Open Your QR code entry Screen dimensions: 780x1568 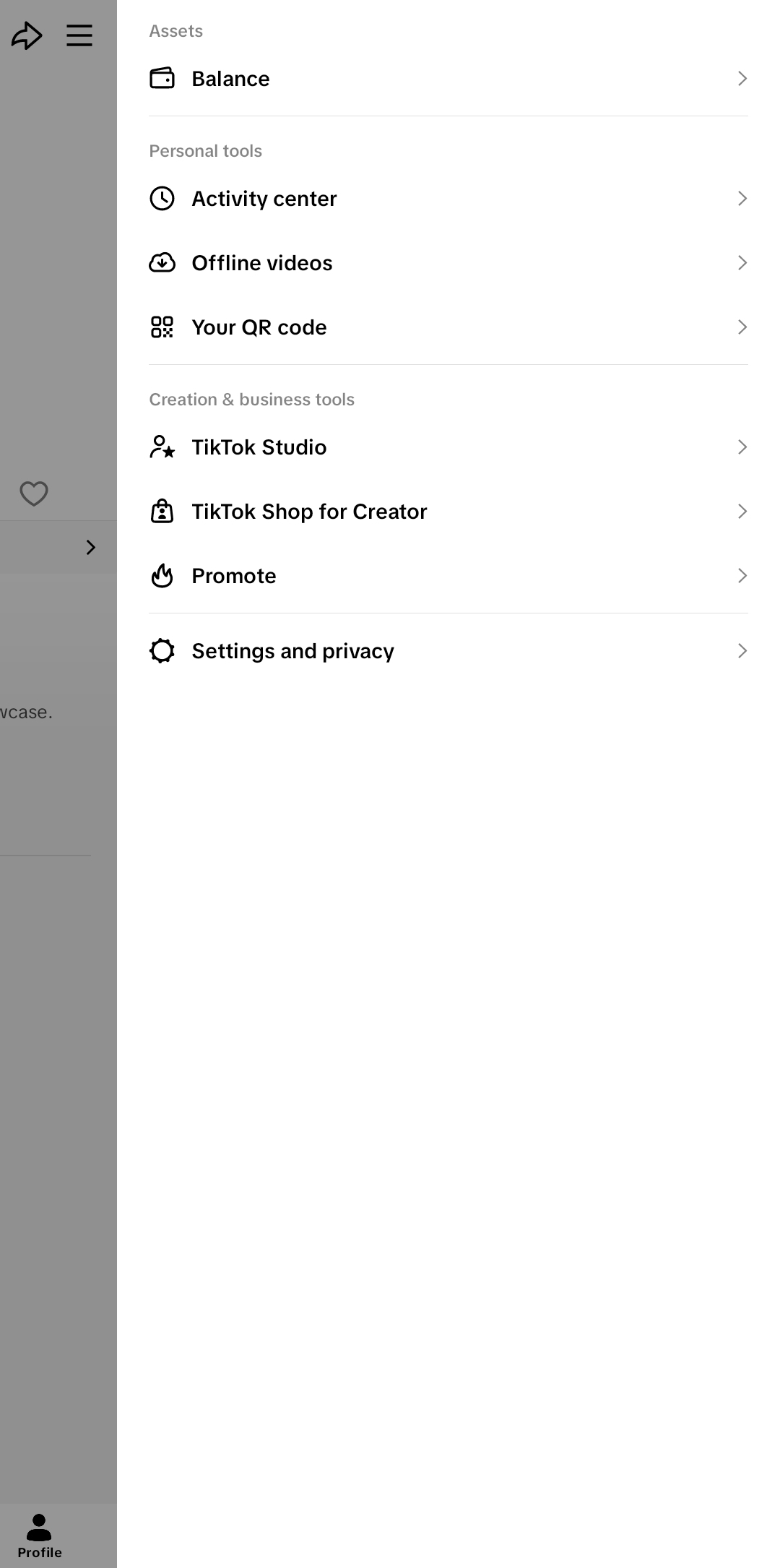point(448,327)
